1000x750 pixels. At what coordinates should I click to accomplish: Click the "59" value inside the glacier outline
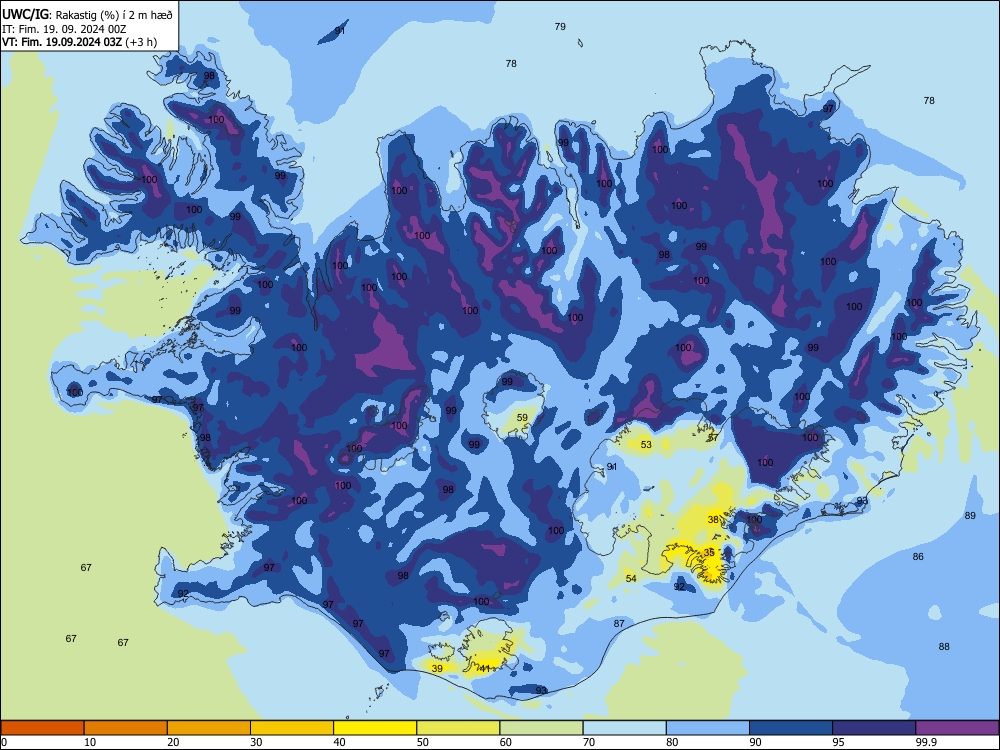522,418
